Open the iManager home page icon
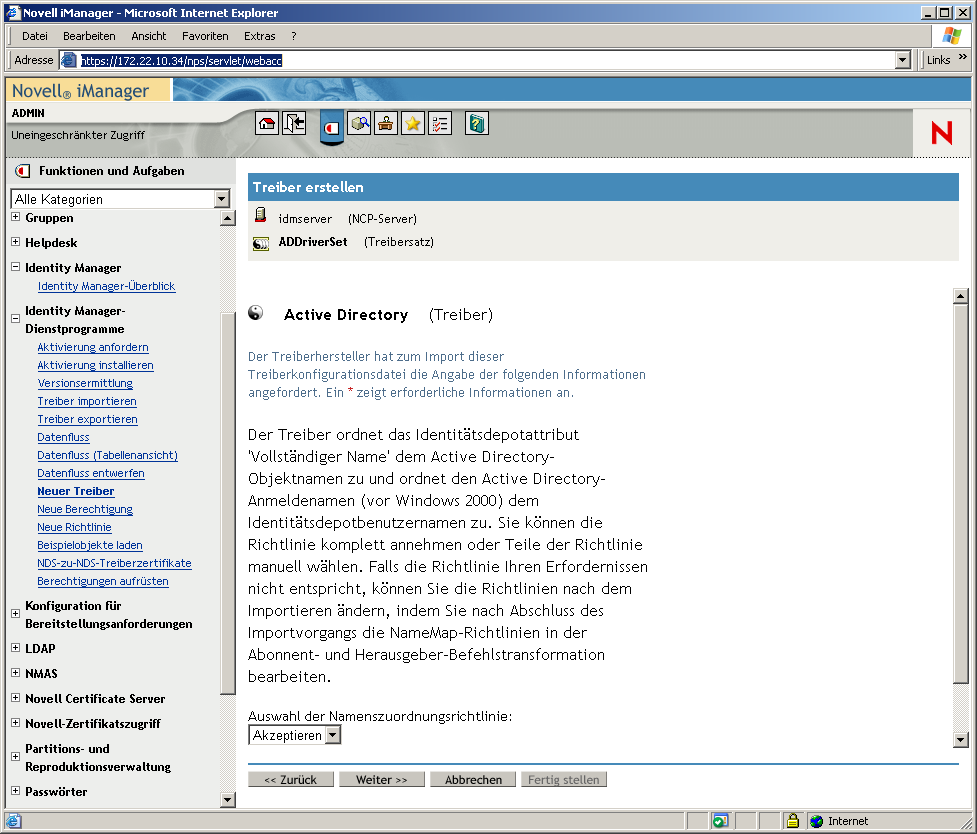The width and height of the screenshot is (977, 834). click(267, 122)
